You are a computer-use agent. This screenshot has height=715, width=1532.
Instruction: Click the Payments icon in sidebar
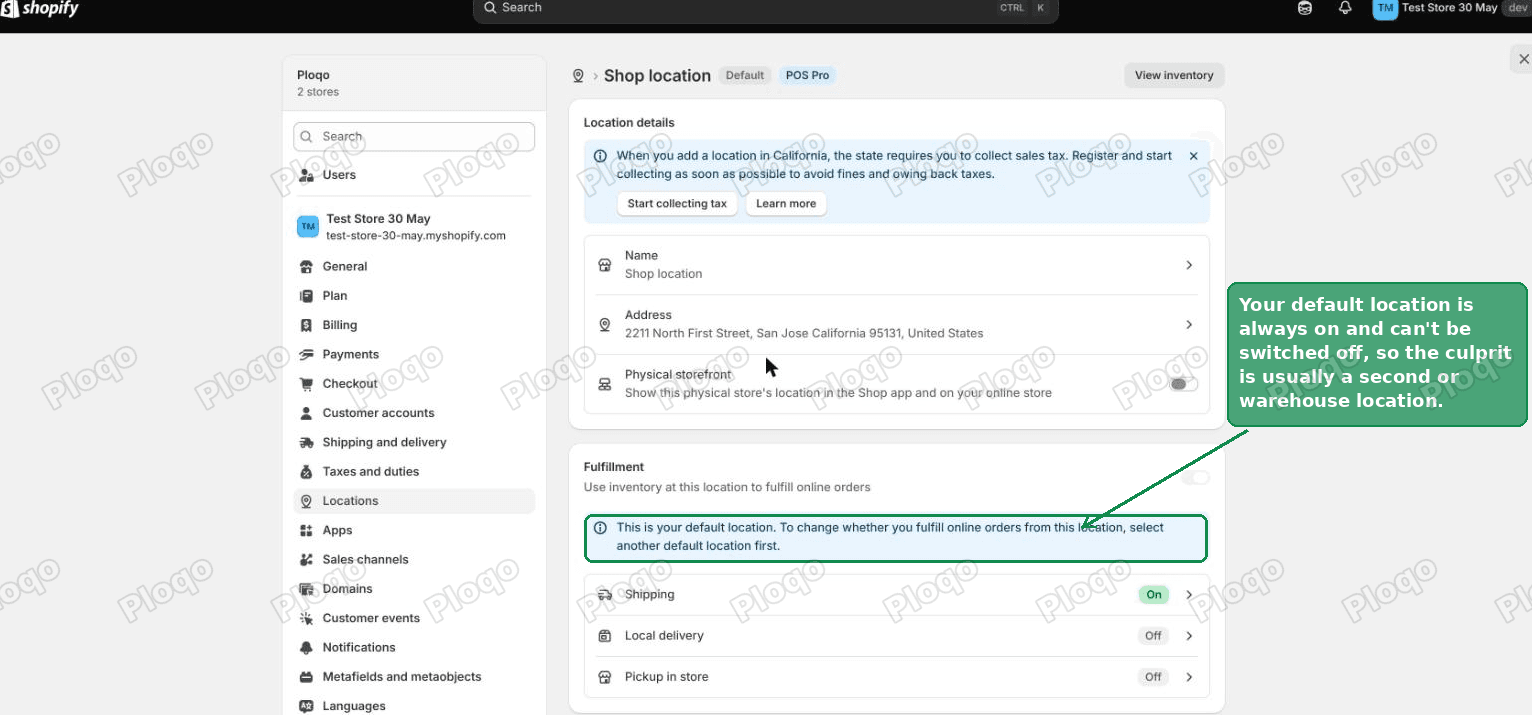pos(307,354)
